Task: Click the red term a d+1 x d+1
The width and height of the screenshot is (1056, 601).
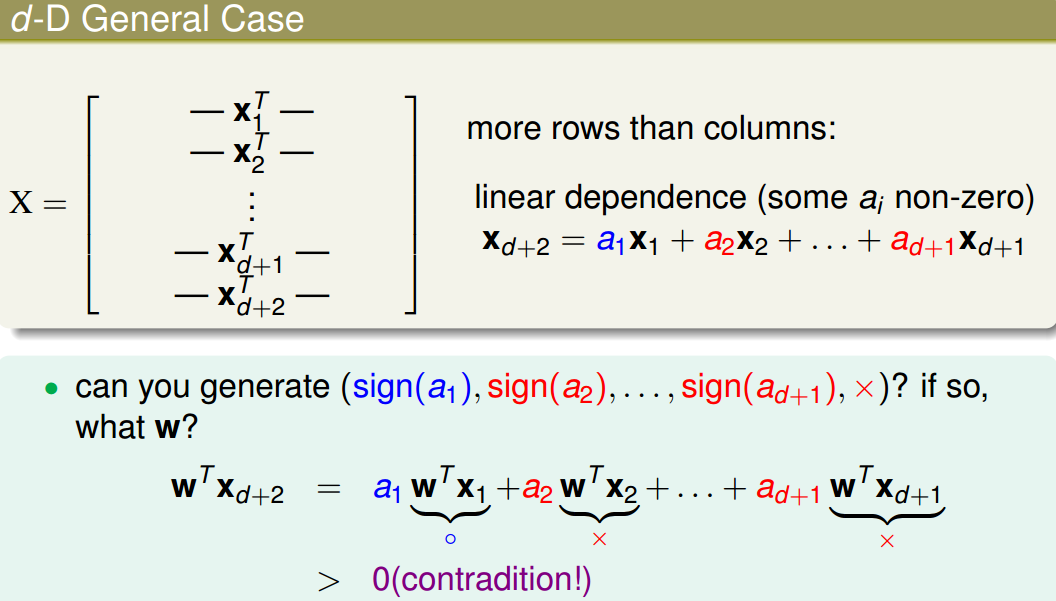Action: click(x=957, y=243)
